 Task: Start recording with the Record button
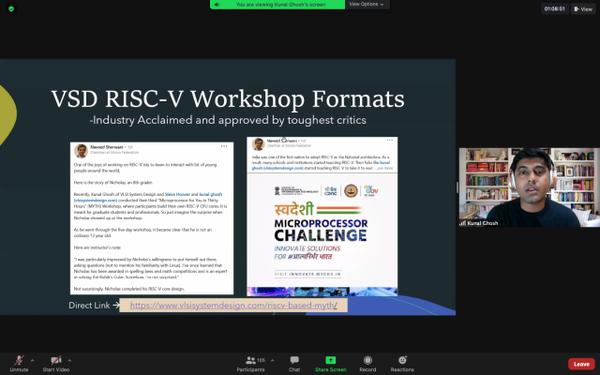pyautogui.click(x=368, y=364)
